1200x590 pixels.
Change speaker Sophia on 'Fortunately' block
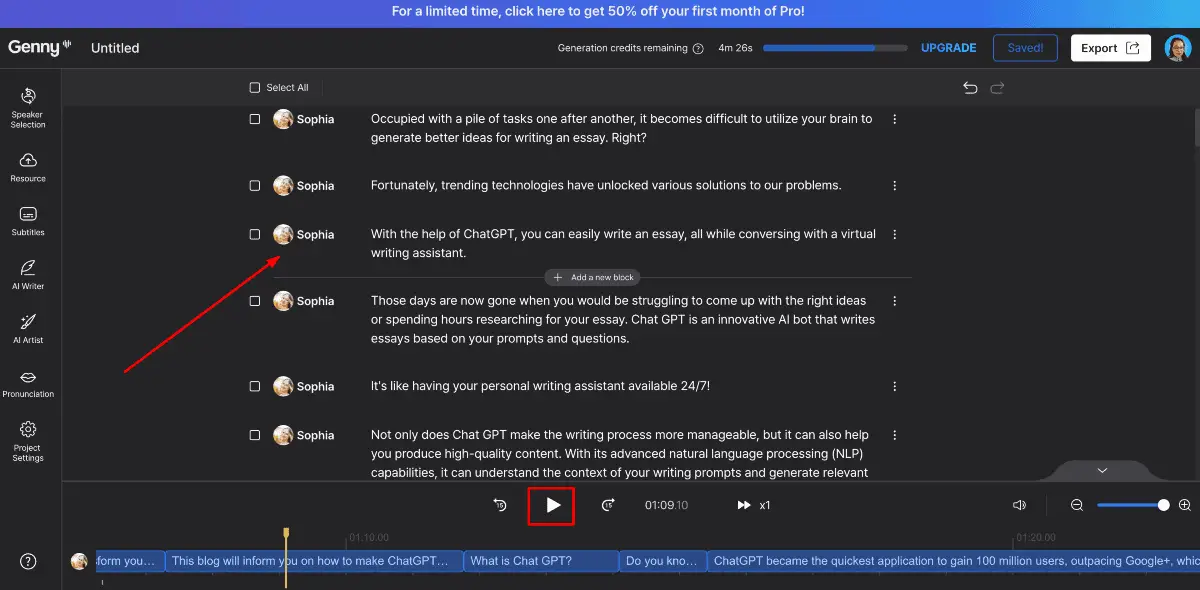(304, 186)
